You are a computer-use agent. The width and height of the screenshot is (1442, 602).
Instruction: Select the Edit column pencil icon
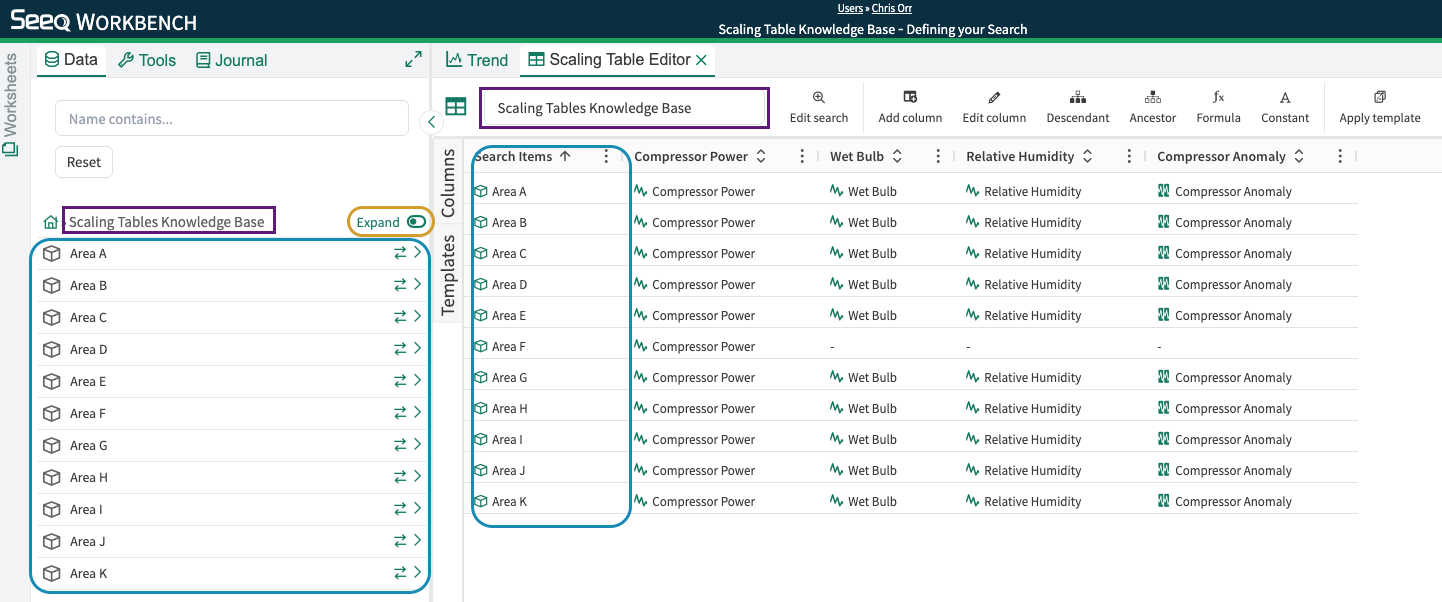[x=994, y=98]
